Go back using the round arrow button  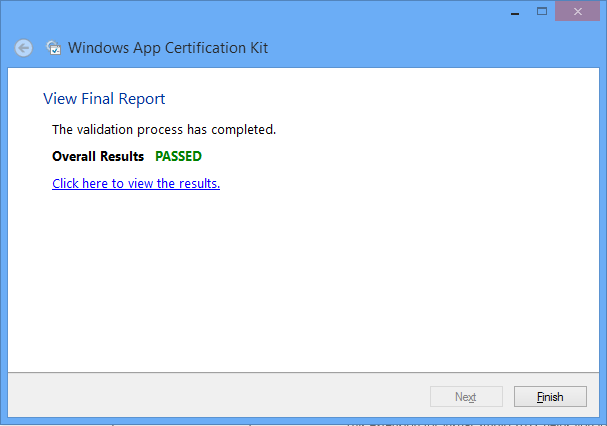pos(24,48)
